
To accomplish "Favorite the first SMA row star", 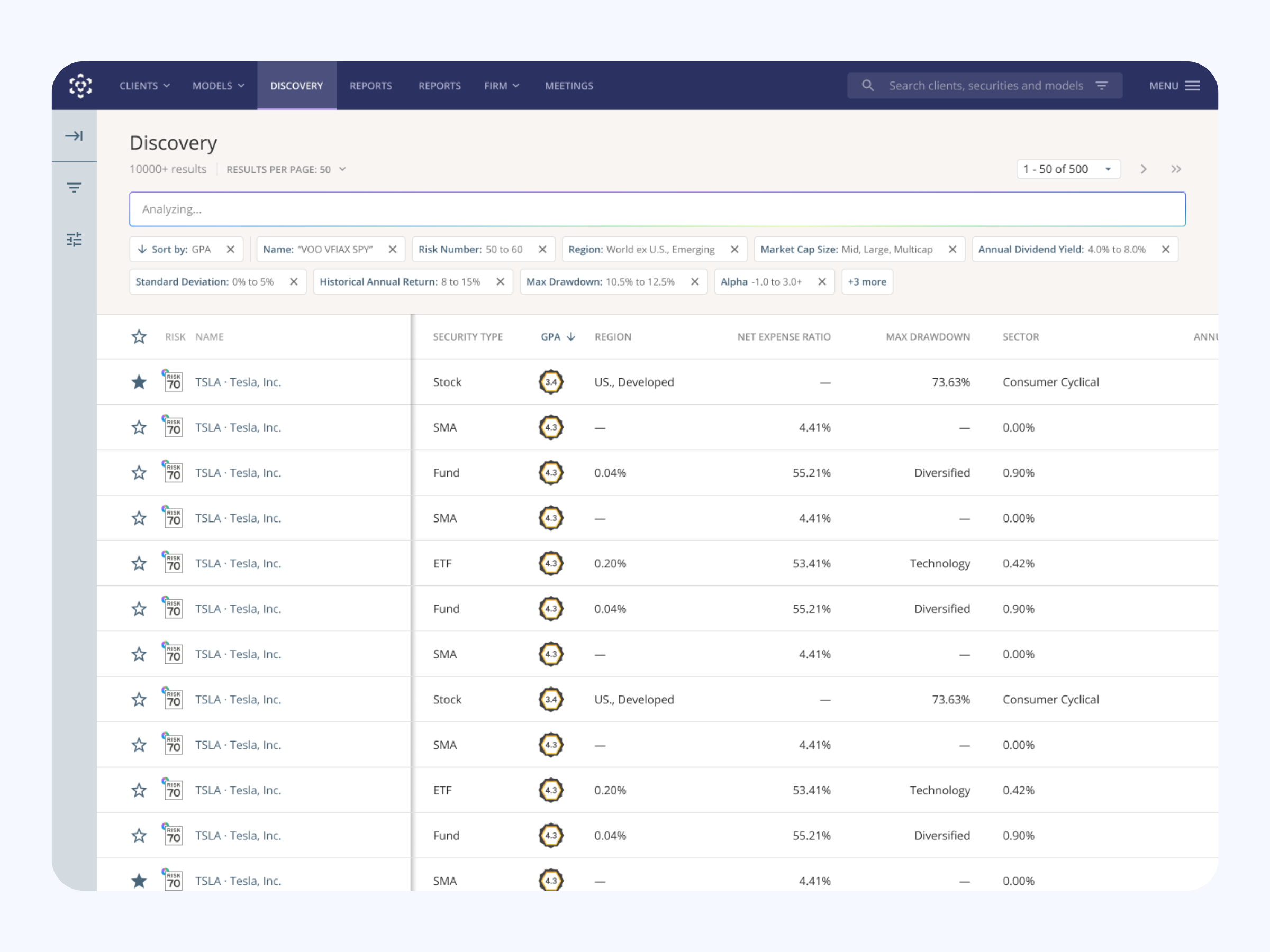I will (139, 427).
